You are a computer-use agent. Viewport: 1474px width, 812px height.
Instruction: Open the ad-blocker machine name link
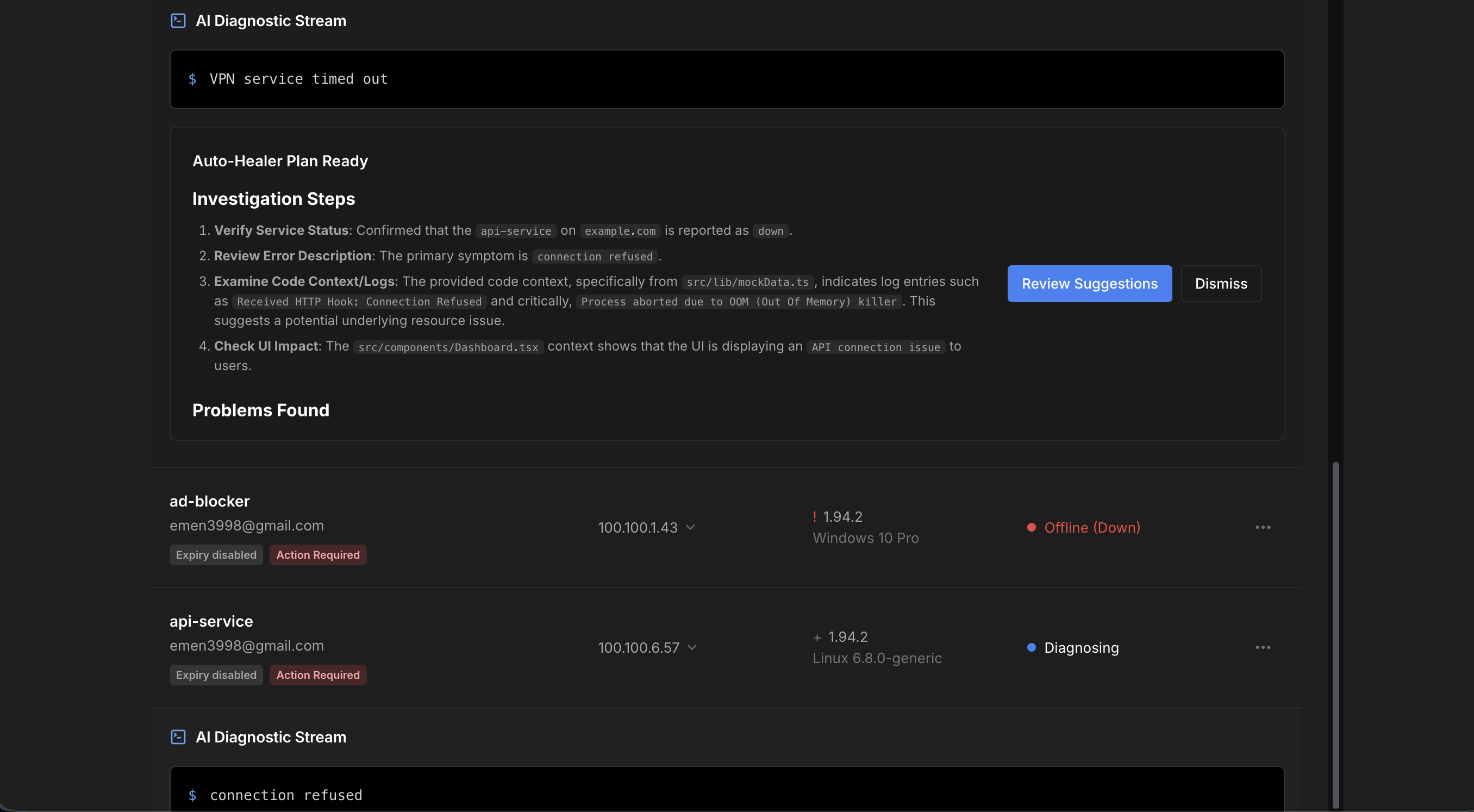(209, 501)
